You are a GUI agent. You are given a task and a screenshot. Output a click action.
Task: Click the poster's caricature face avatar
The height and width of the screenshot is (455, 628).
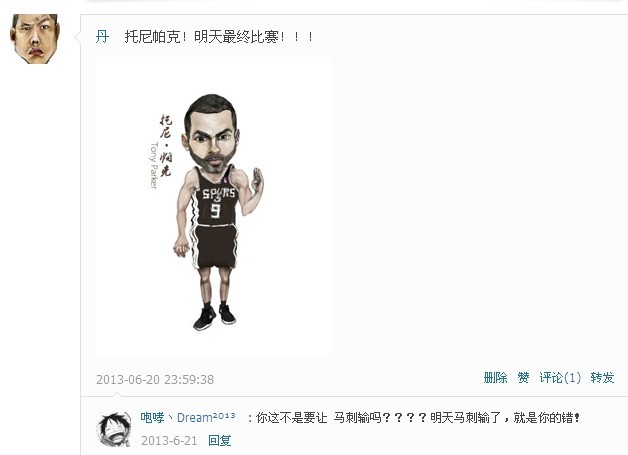point(35,39)
